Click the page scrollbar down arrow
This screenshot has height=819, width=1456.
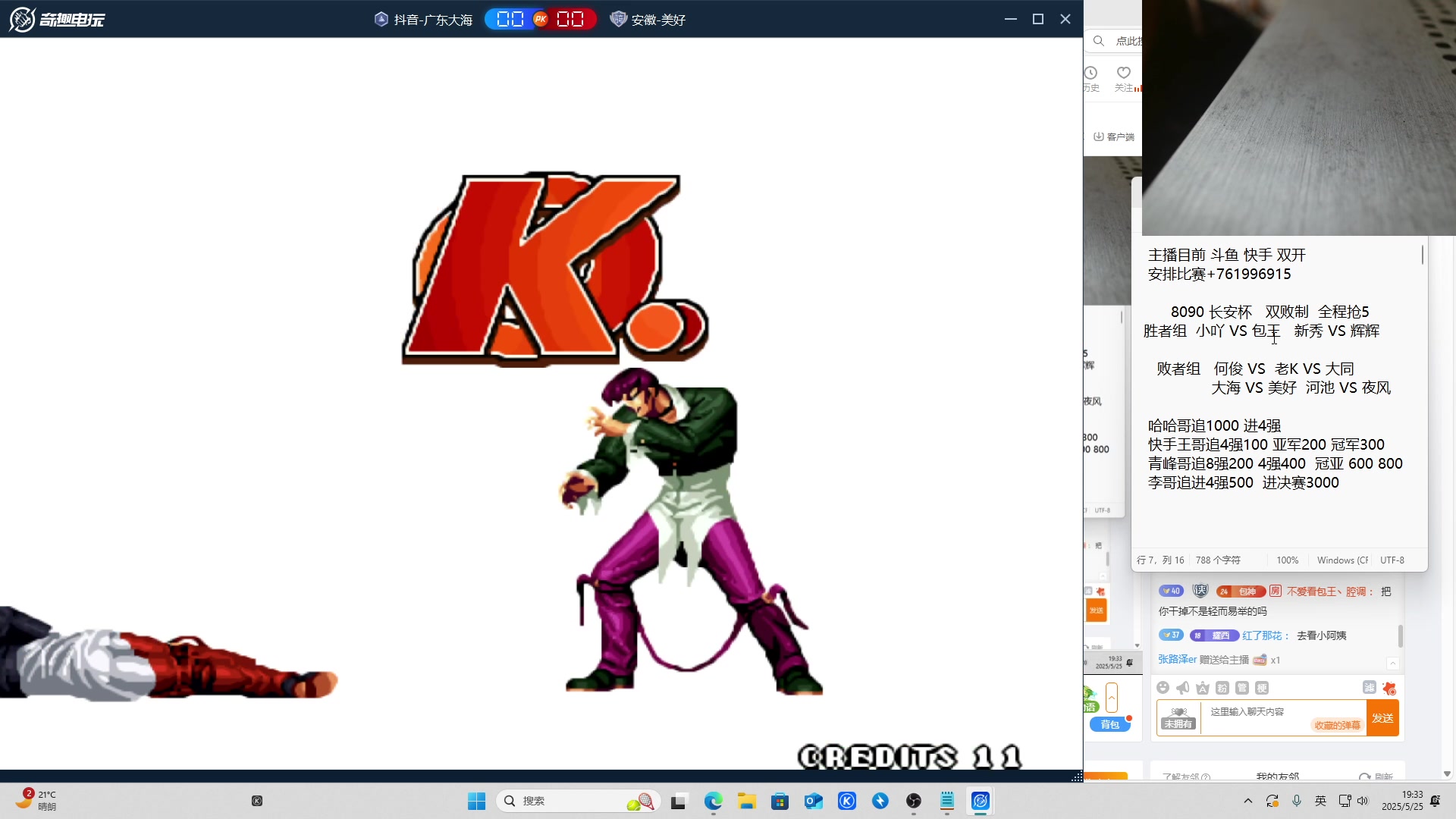[x=1447, y=774]
